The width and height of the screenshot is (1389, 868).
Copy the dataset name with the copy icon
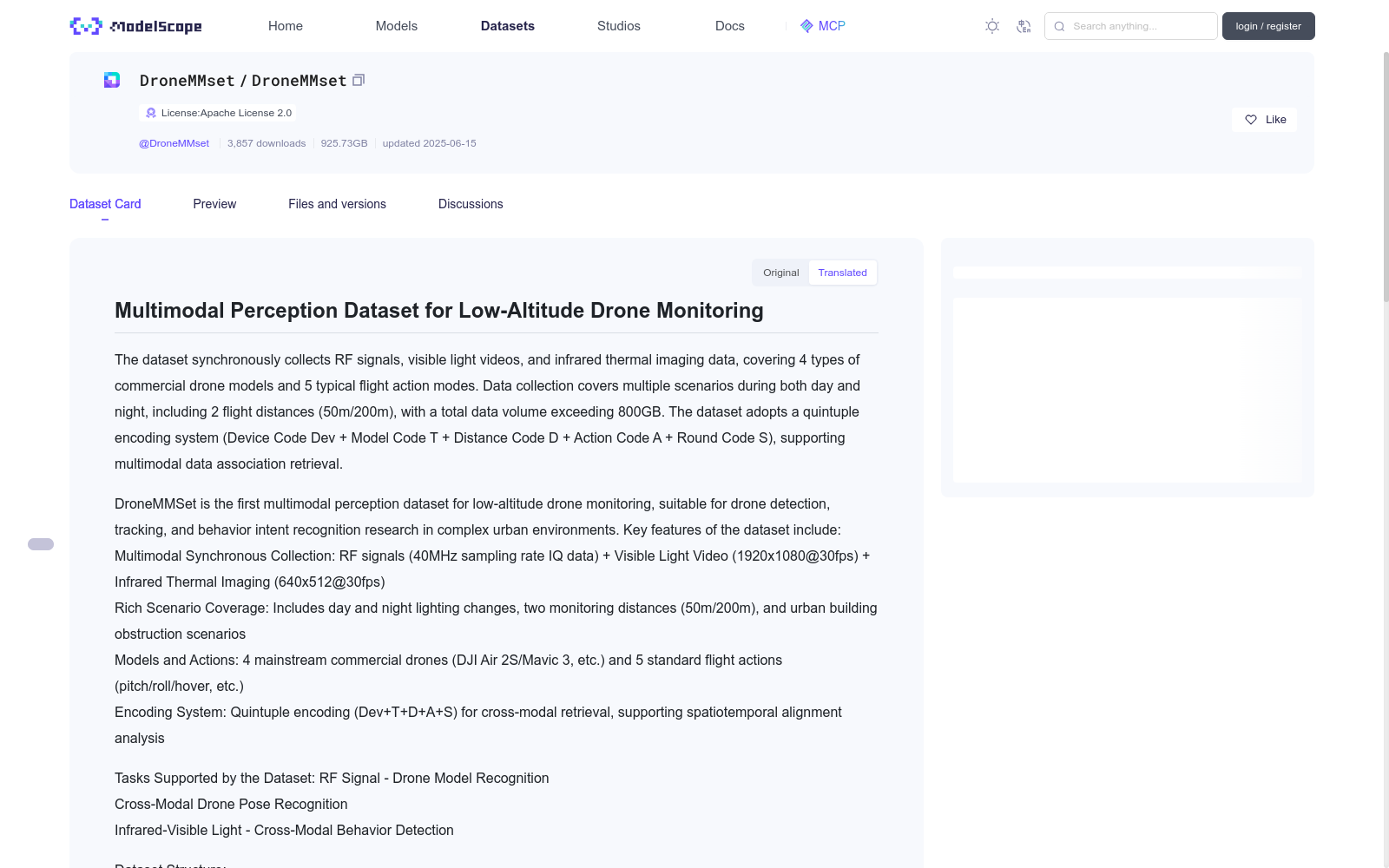coord(359,80)
